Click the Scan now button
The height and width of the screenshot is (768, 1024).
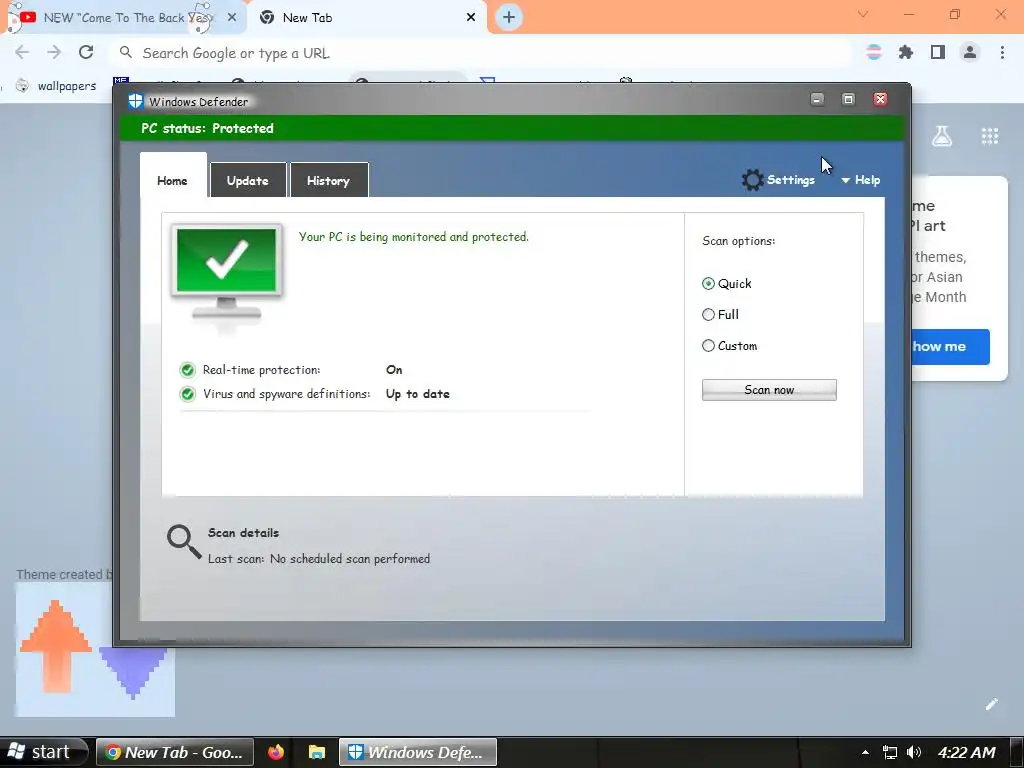coord(769,390)
